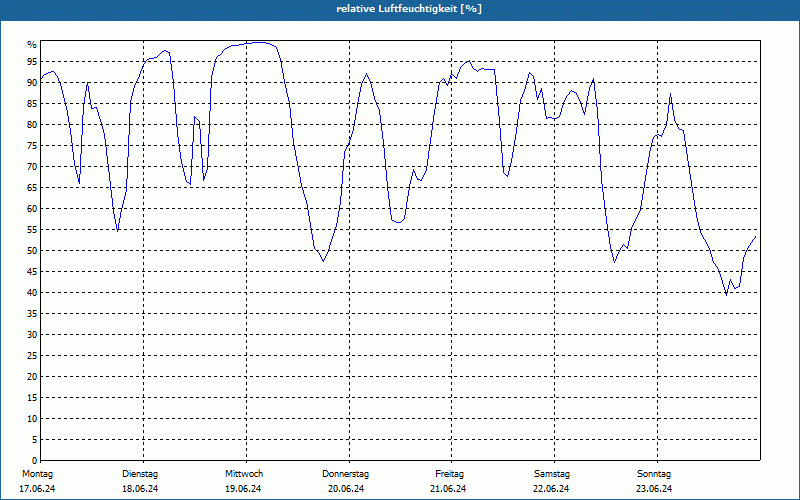Click the 'Dienstag' axis label
Viewport: 800px width, 500px height.
coord(140,474)
